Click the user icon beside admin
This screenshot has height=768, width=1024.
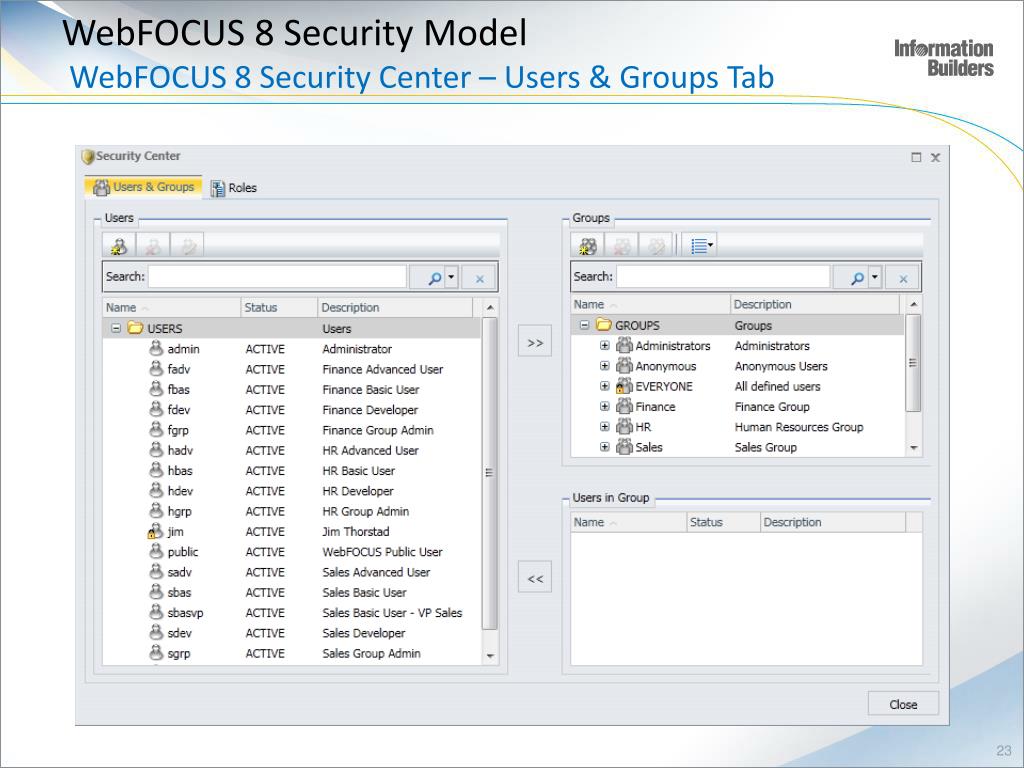(156, 348)
